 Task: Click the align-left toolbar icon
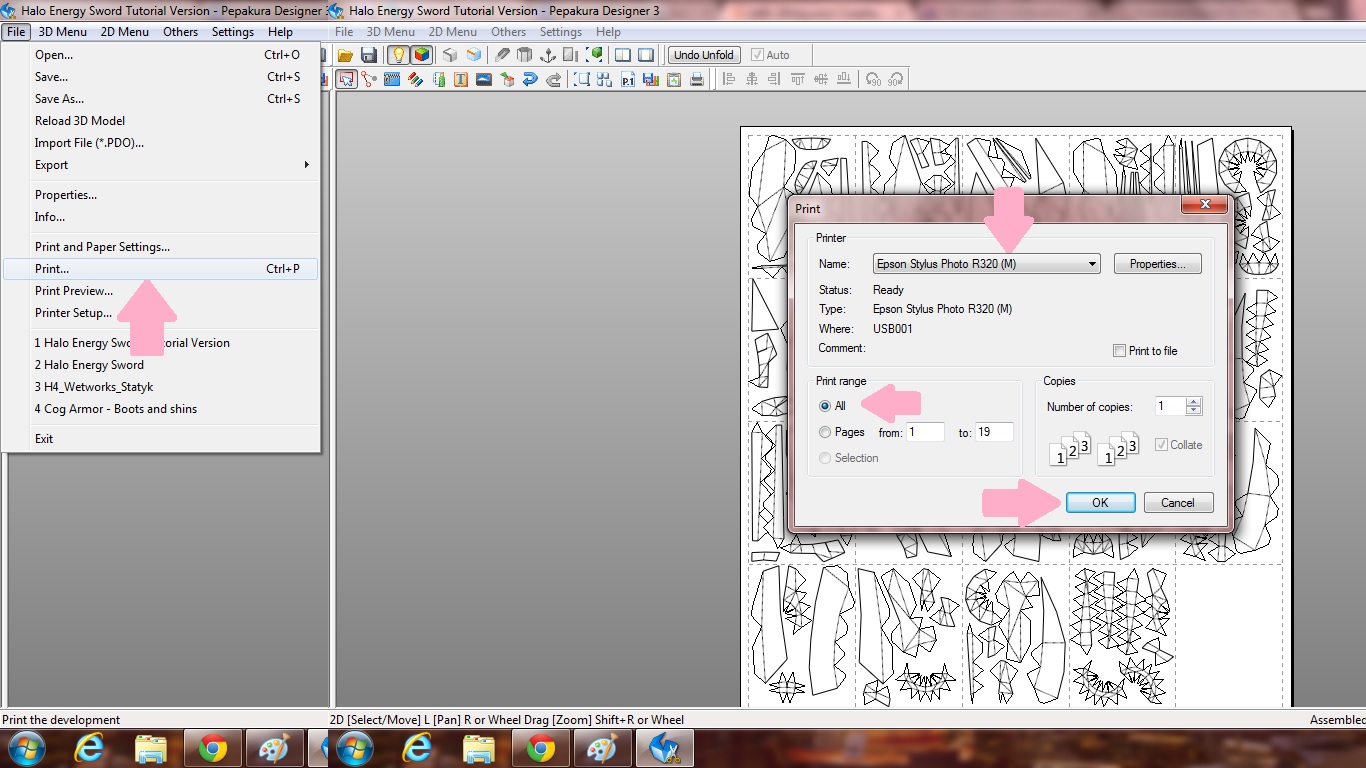coord(729,80)
